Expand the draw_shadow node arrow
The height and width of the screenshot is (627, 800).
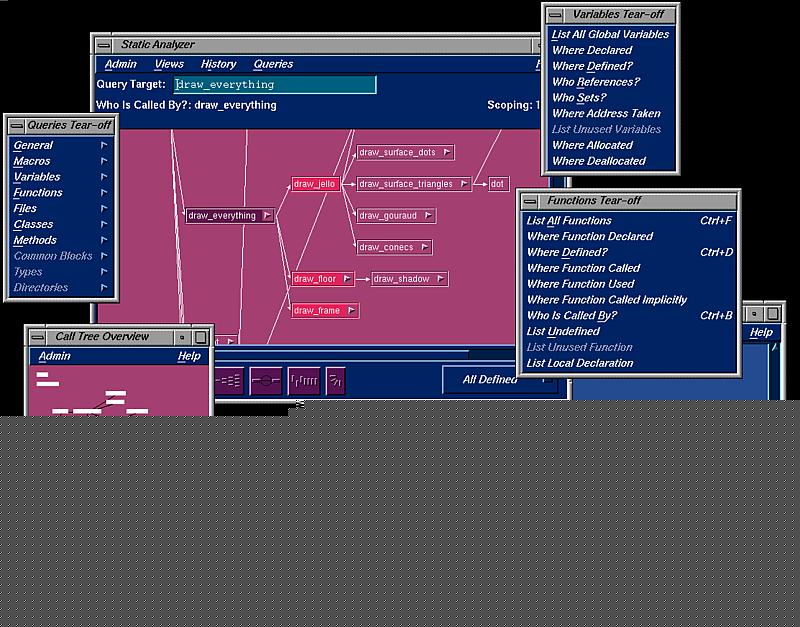tap(441, 279)
